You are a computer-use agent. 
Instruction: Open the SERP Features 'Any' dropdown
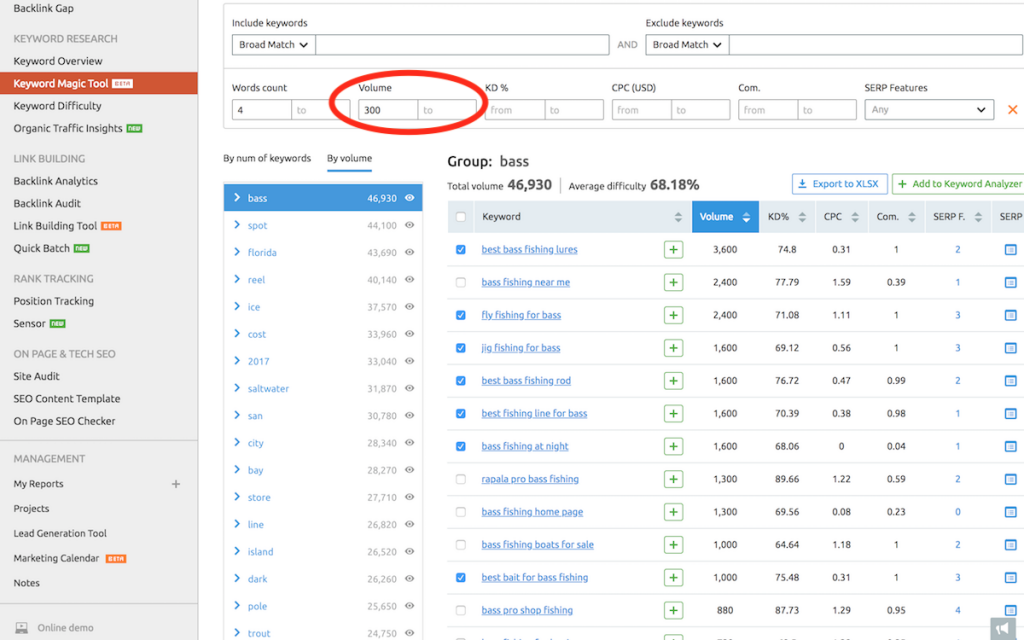[x=929, y=110]
